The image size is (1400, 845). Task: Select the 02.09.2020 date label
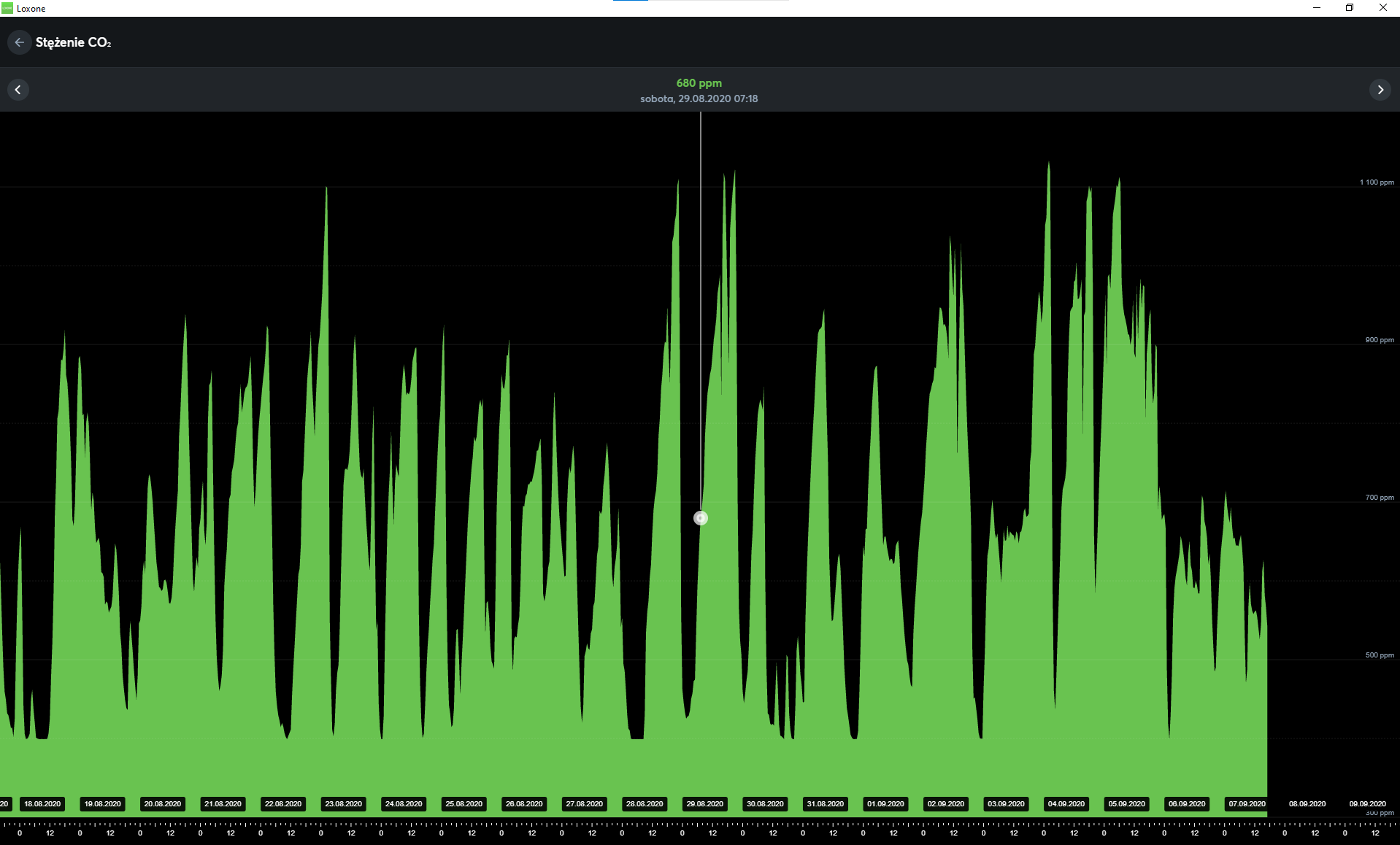(x=946, y=804)
